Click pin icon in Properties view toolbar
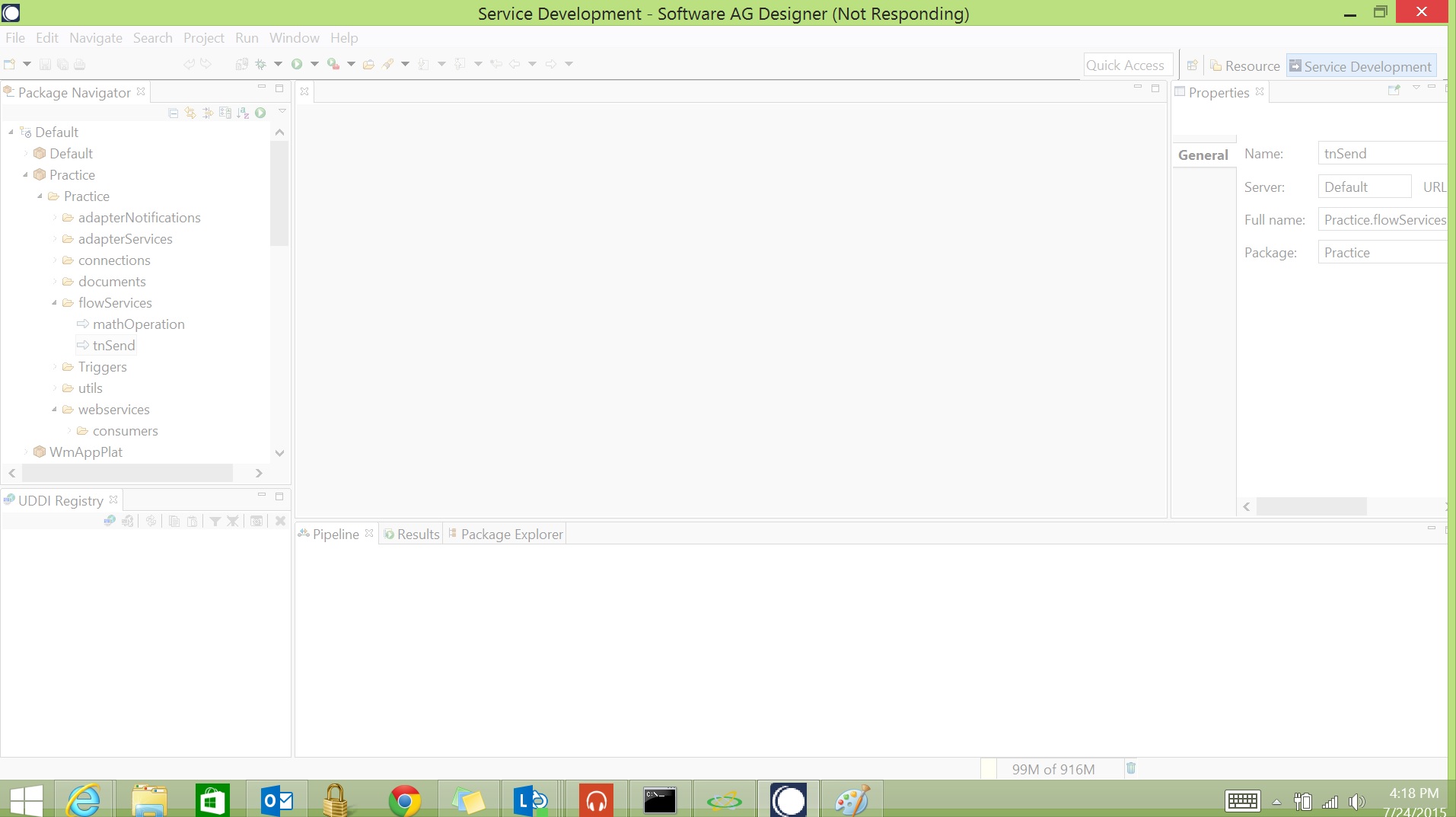1456x817 pixels. point(1394,90)
